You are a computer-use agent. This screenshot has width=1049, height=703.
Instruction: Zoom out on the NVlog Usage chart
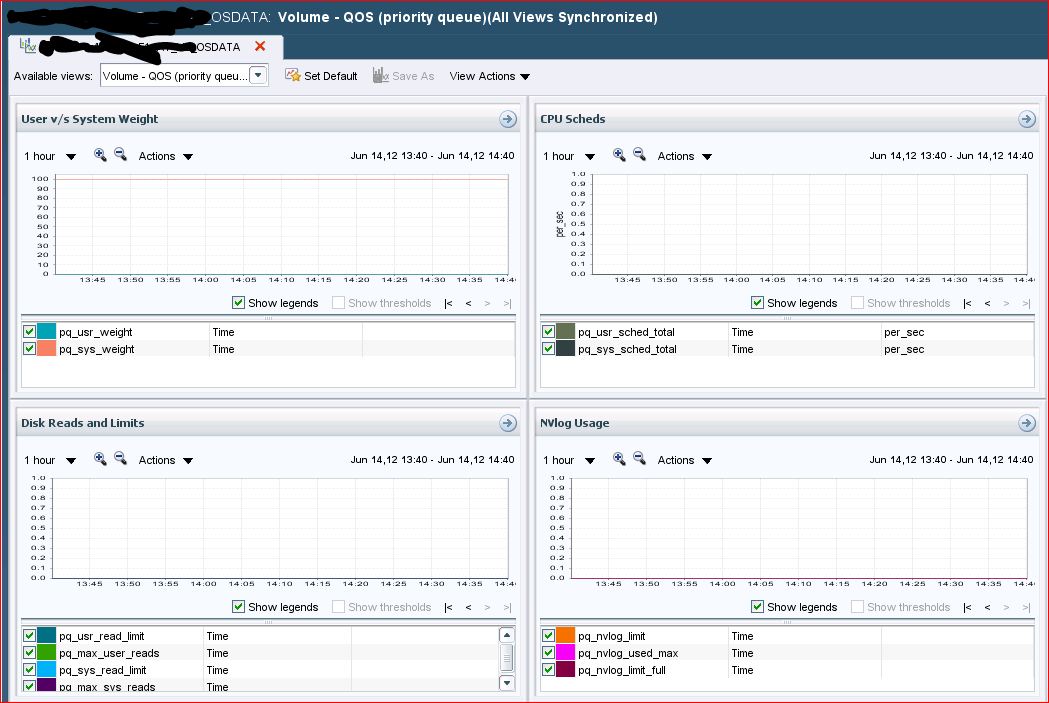pos(639,459)
